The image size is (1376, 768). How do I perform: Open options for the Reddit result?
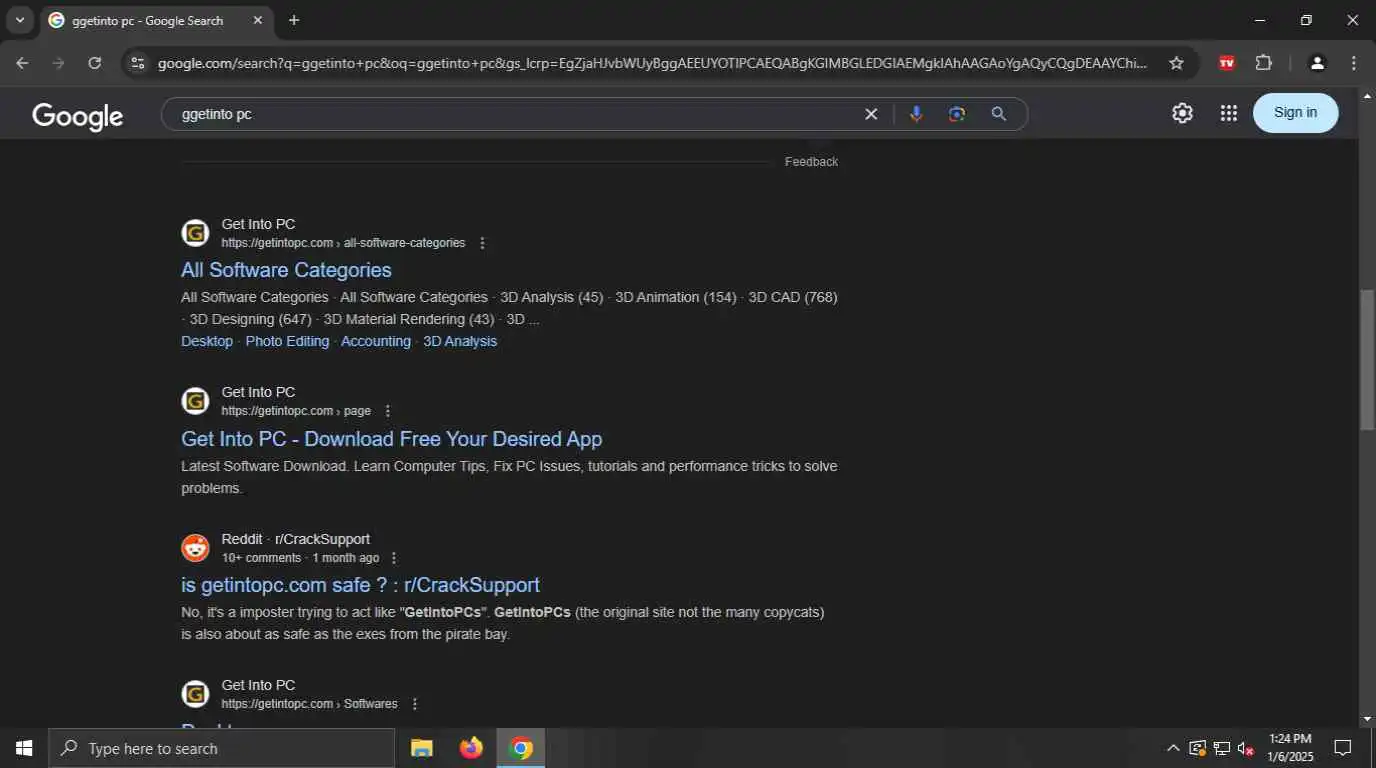coord(394,558)
